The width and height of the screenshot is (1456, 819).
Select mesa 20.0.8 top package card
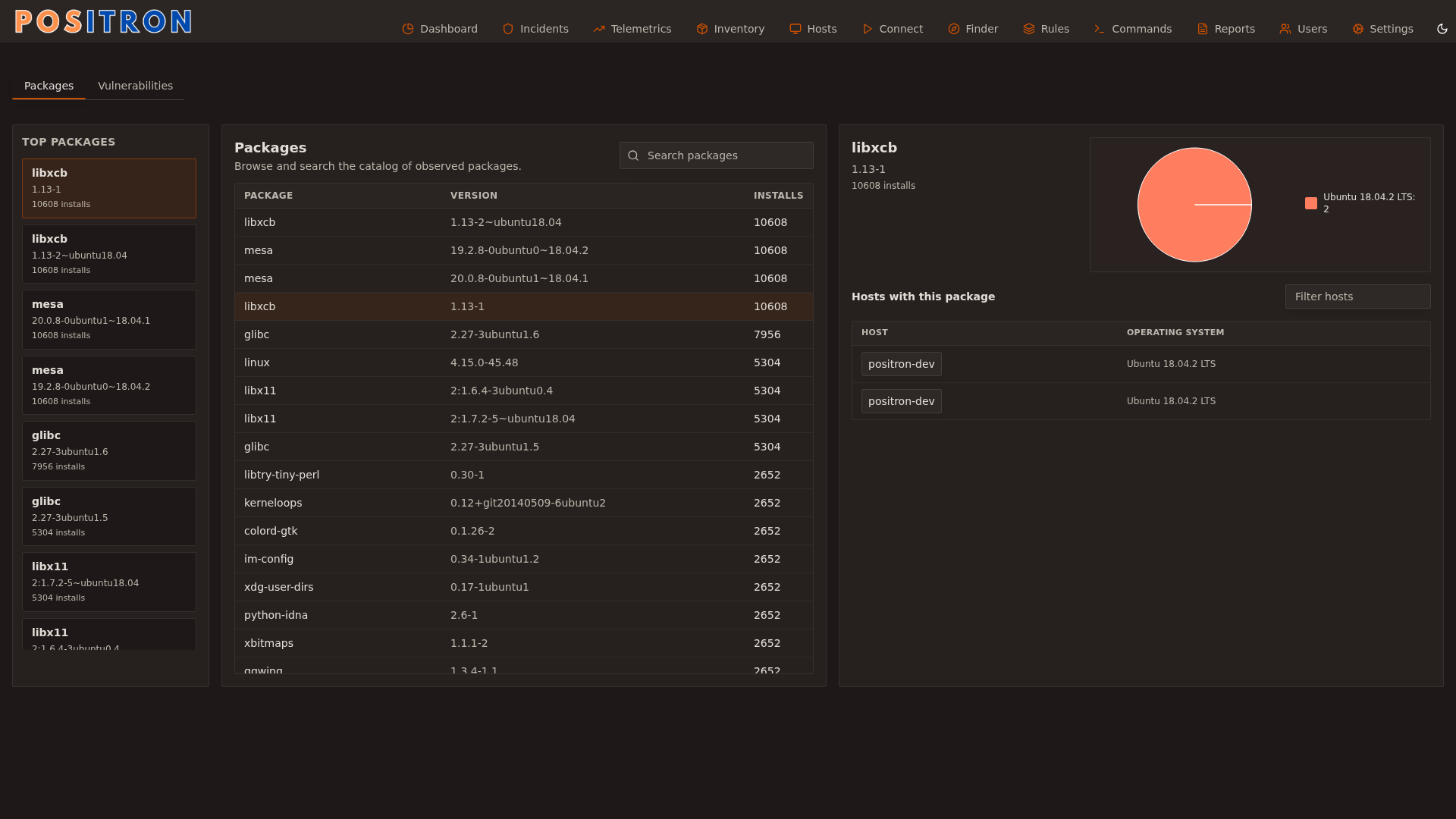[109, 319]
